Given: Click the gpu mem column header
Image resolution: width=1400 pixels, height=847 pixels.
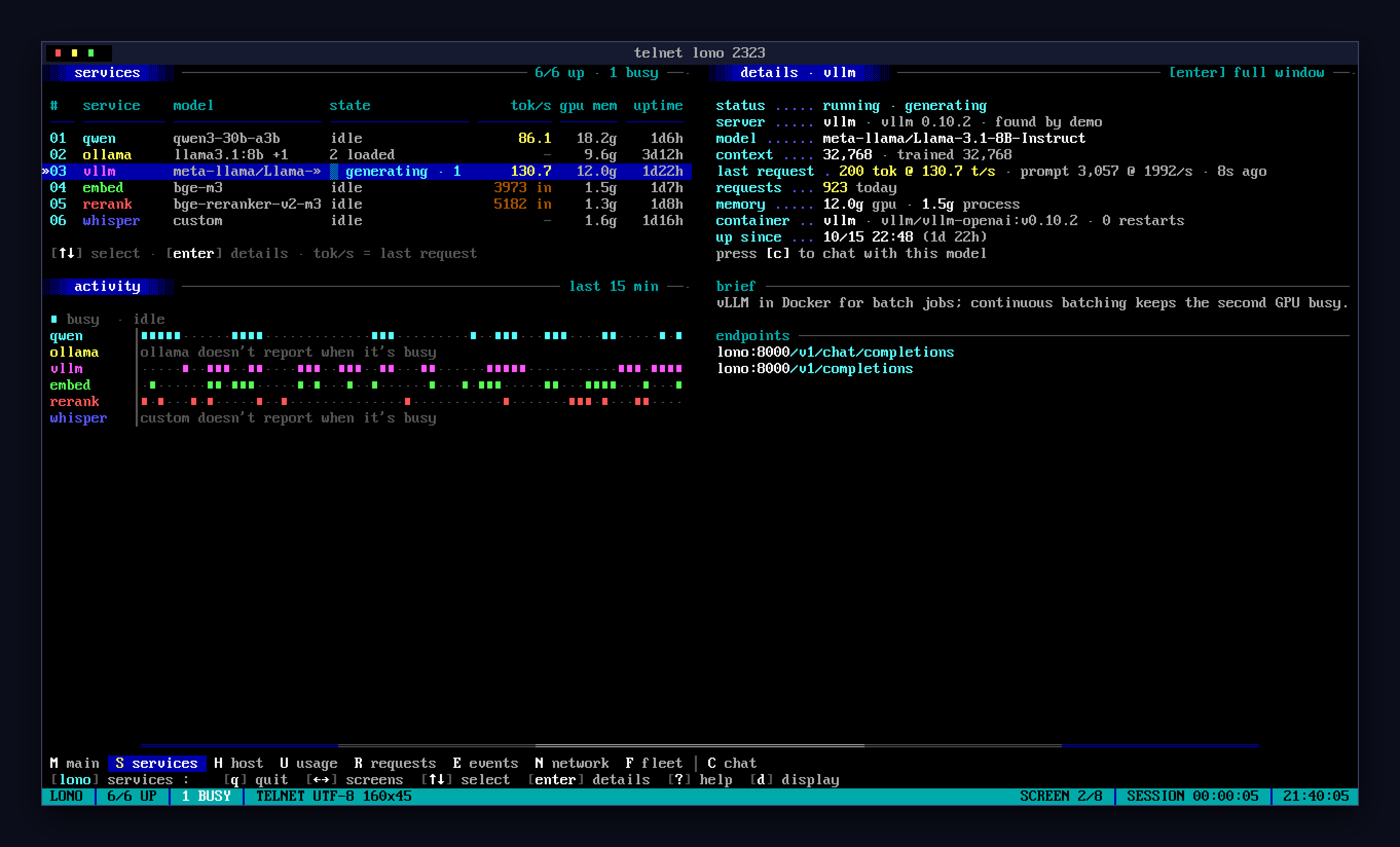Looking at the screenshot, I should pos(588,106).
